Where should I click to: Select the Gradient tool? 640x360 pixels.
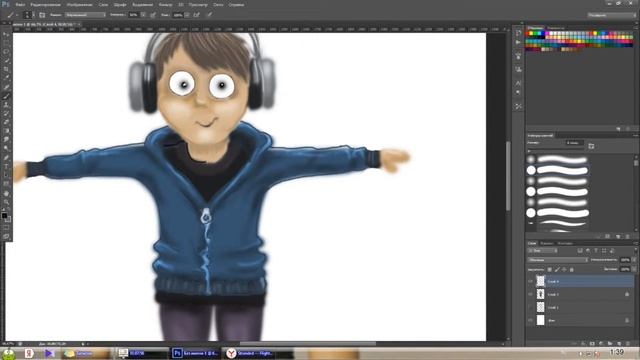point(6,131)
